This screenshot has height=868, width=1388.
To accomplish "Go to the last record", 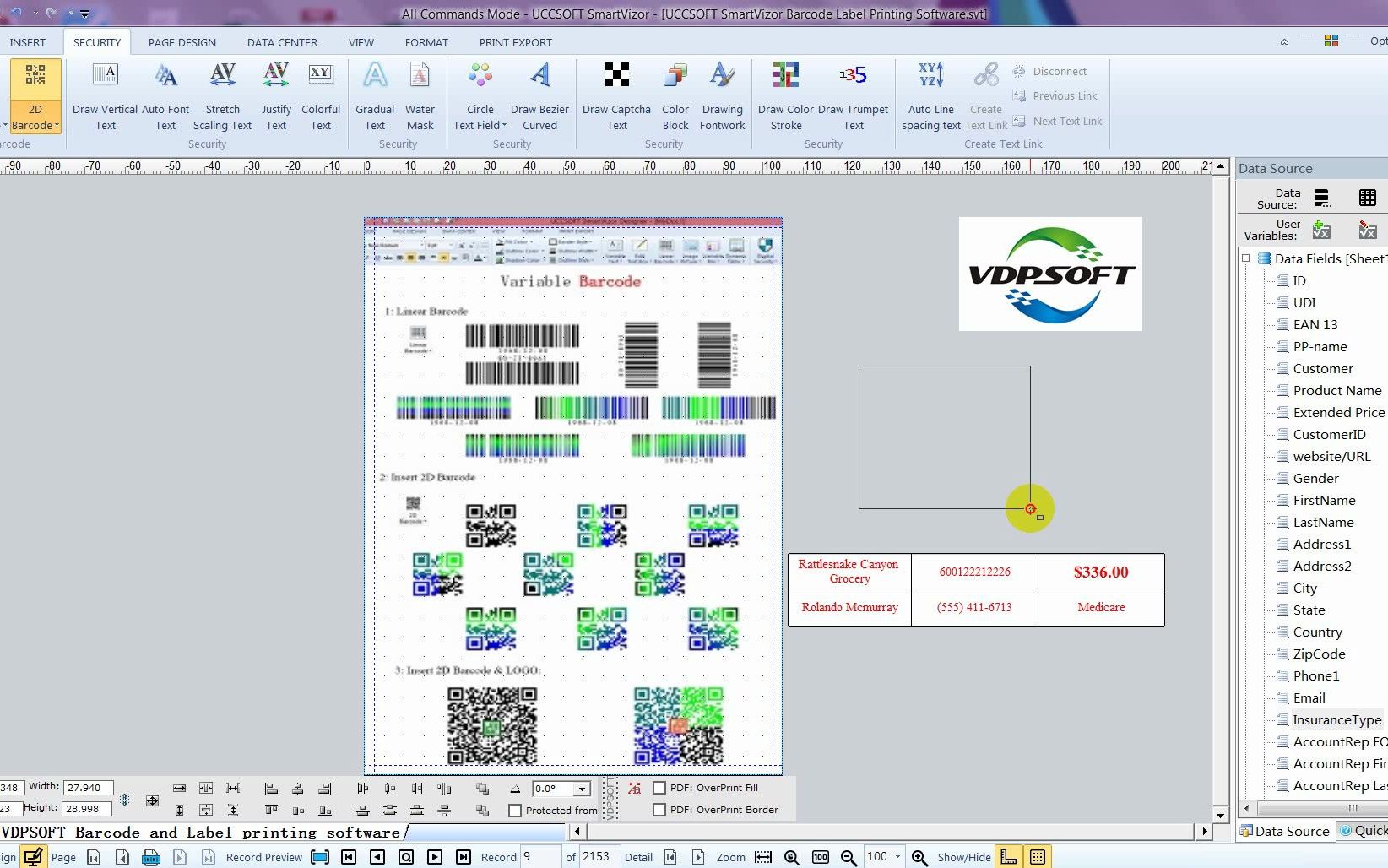I will click(x=464, y=857).
